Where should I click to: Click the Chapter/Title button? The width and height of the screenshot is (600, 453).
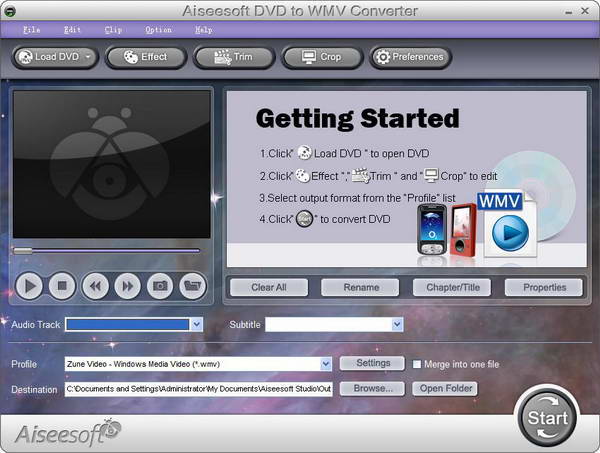pyautogui.click(x=452, y=287)
